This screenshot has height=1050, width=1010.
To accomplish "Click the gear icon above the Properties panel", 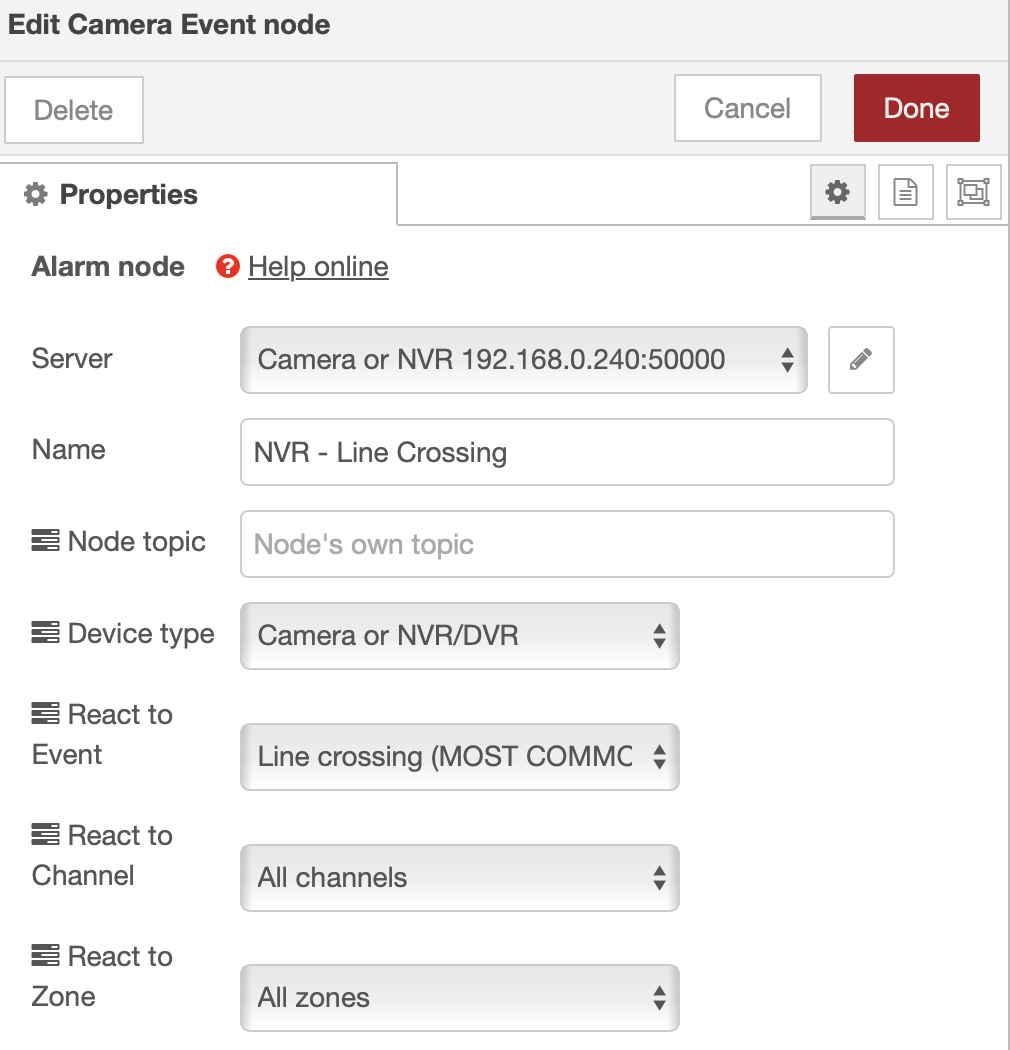I will (x=837, y=192).
